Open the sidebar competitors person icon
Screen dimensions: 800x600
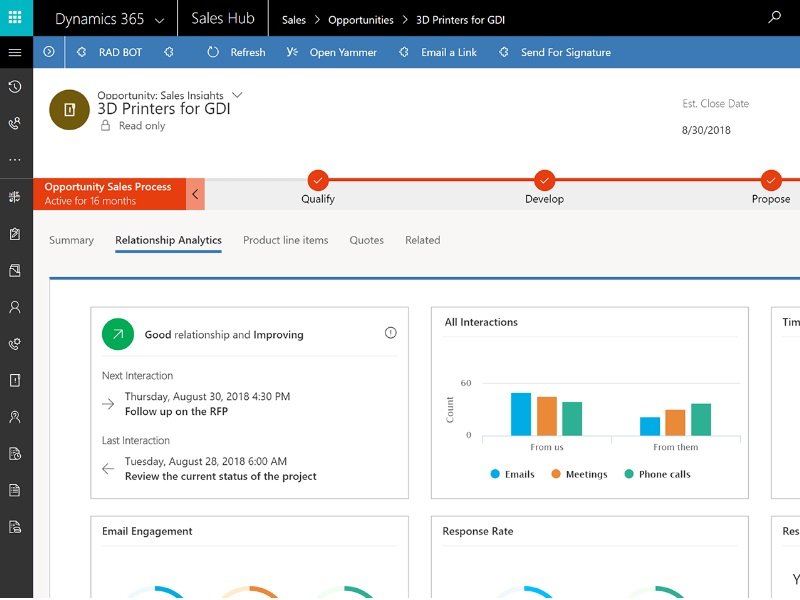[x=15, y=417]
